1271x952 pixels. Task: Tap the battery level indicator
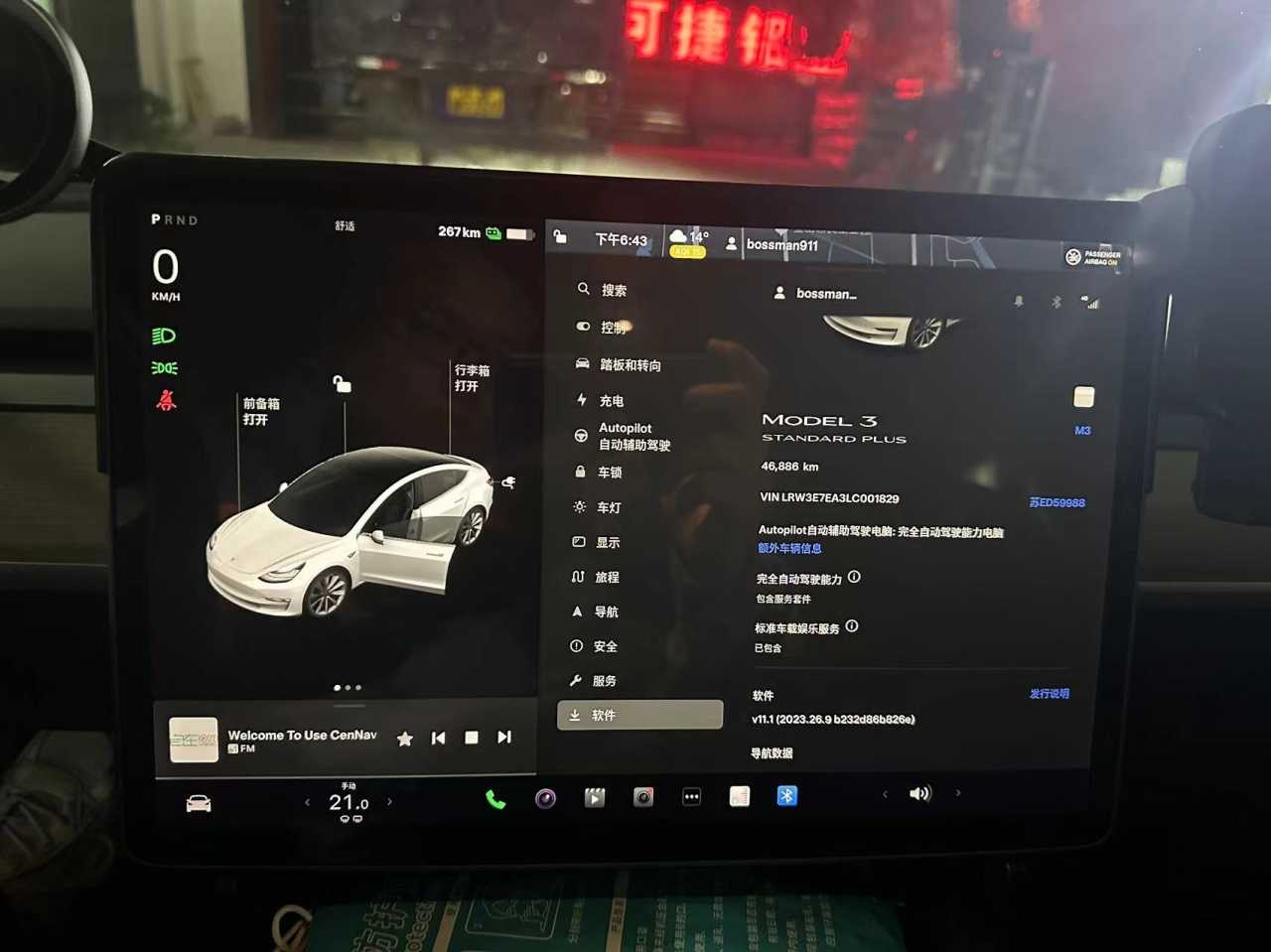[519, 234]
